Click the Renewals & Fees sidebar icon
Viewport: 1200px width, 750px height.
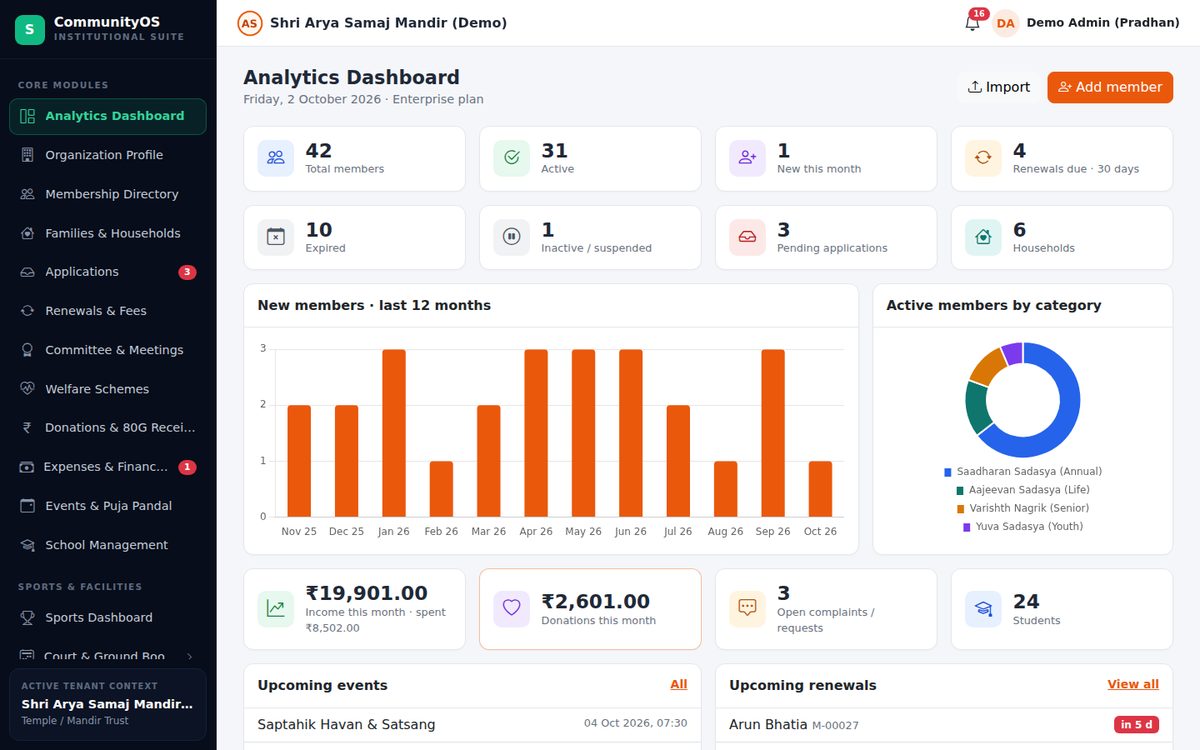(27, 311)
